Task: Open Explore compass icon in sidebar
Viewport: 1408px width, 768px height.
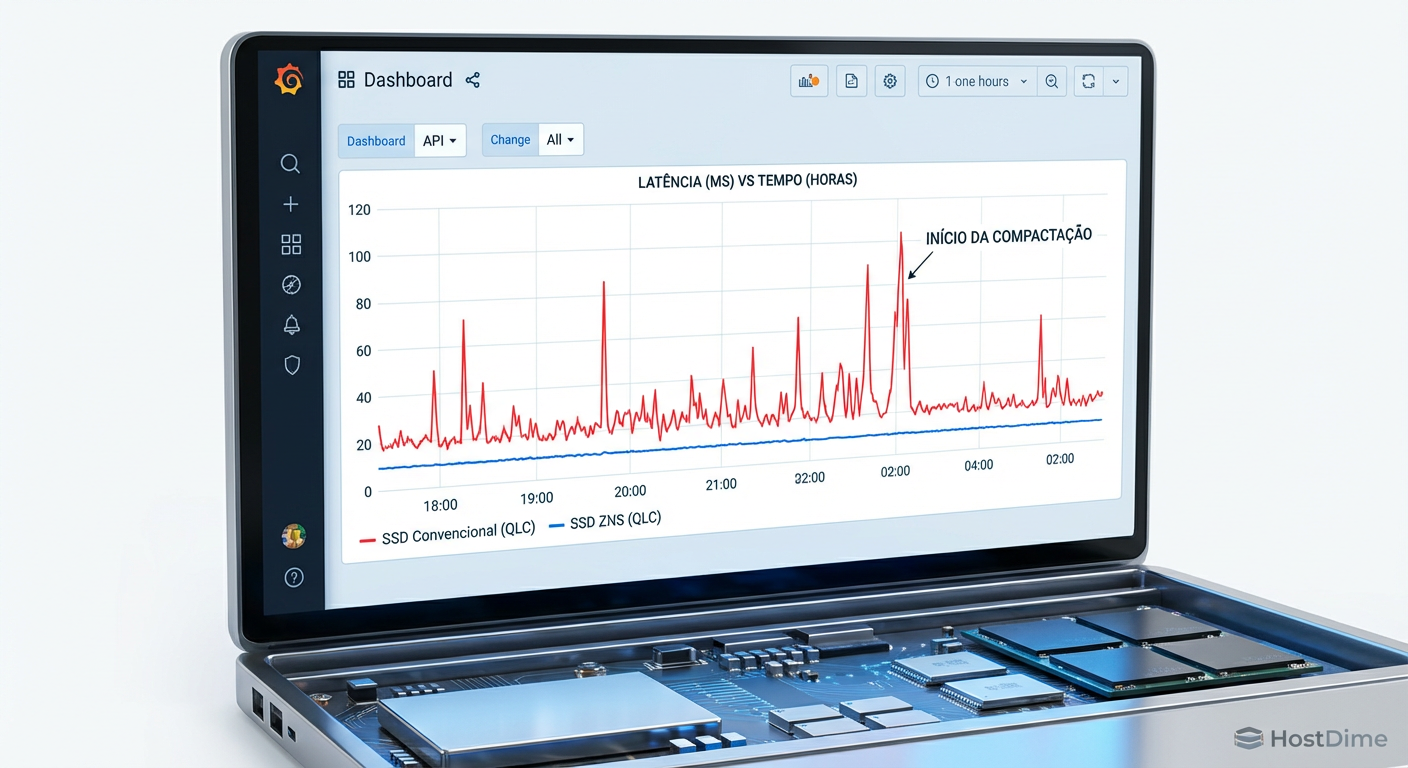Action: pyautogui.click(x=291, y=285)
